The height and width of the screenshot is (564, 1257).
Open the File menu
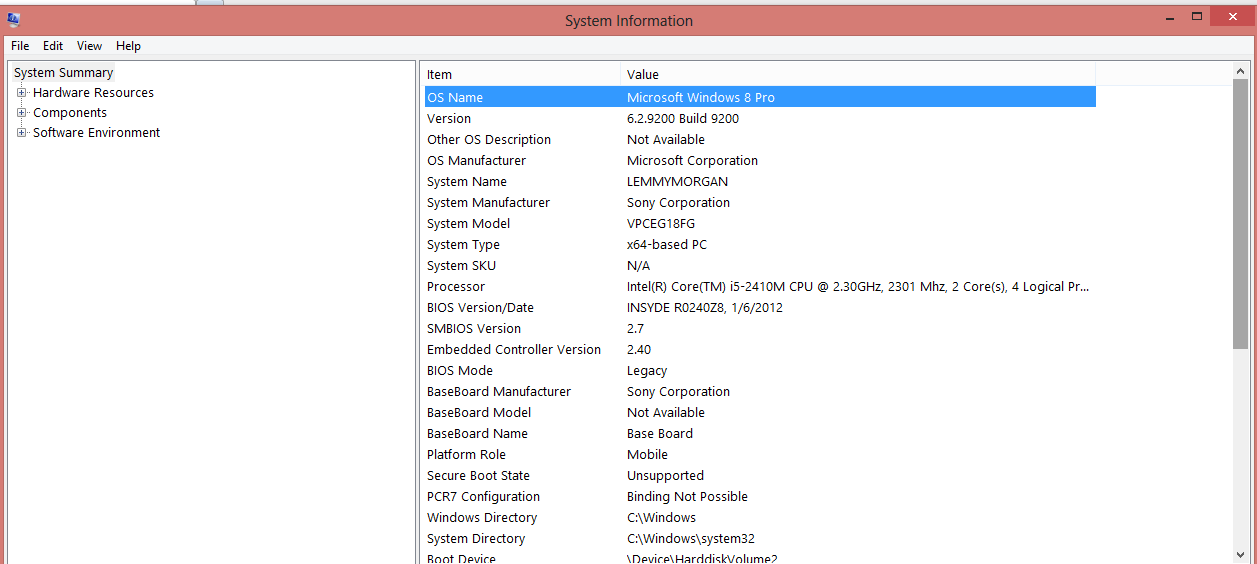[20, 46]
